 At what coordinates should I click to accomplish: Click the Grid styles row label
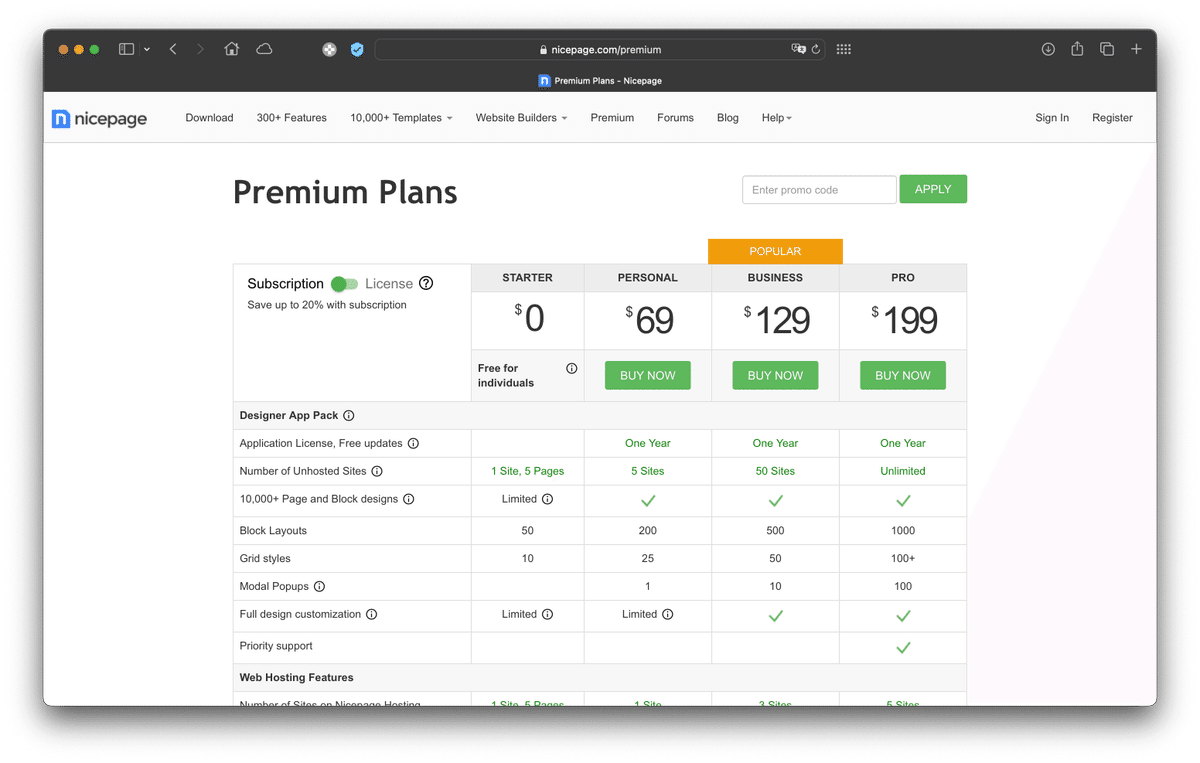point(265,559)
